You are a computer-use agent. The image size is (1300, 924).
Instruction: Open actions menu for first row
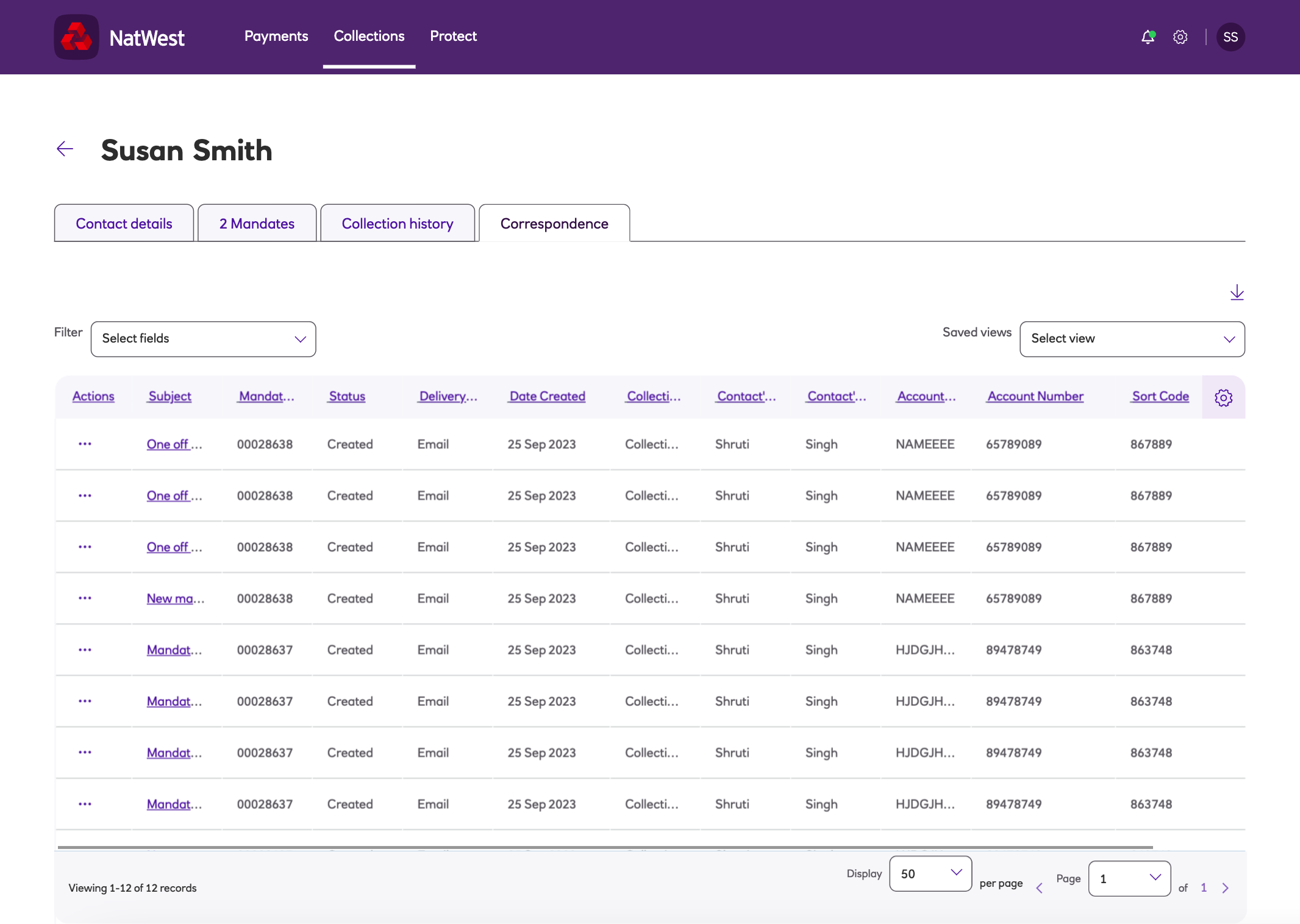85,444
